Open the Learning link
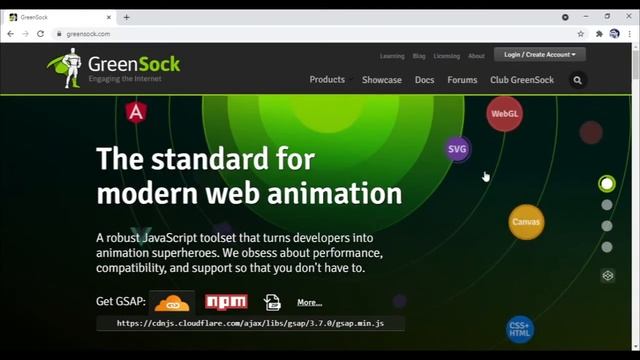The height and width of the screenshot is (360, 640). coord(392,56)
